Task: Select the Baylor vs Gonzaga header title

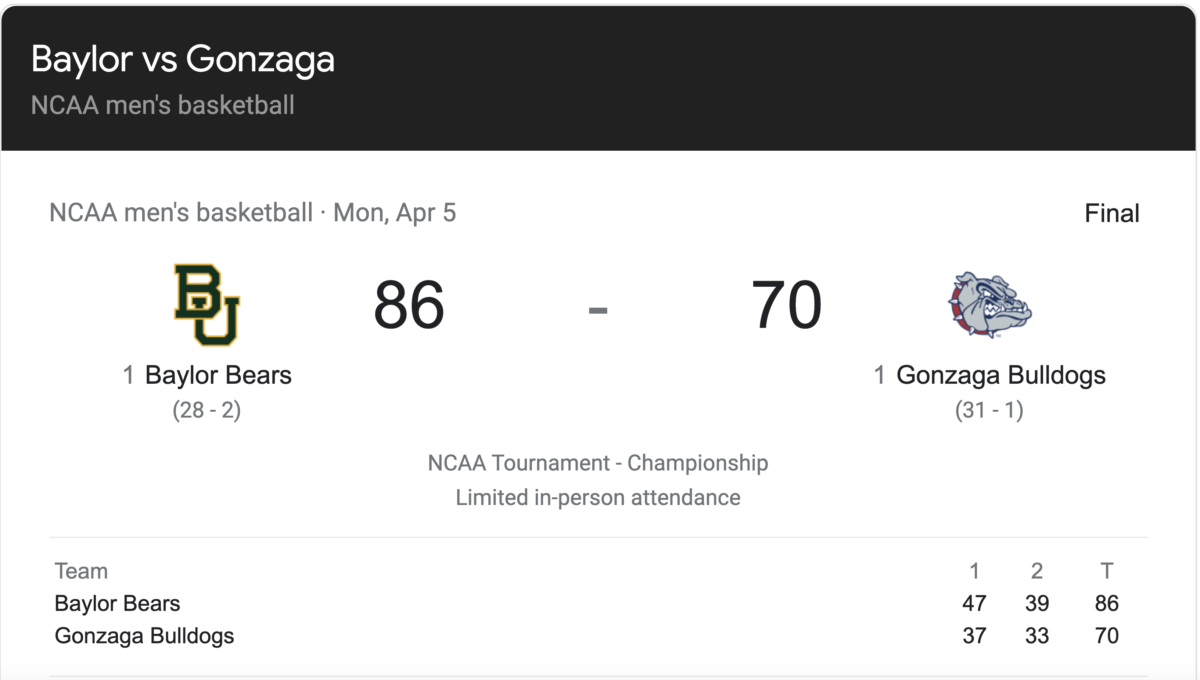Action: tap(183, 60)
